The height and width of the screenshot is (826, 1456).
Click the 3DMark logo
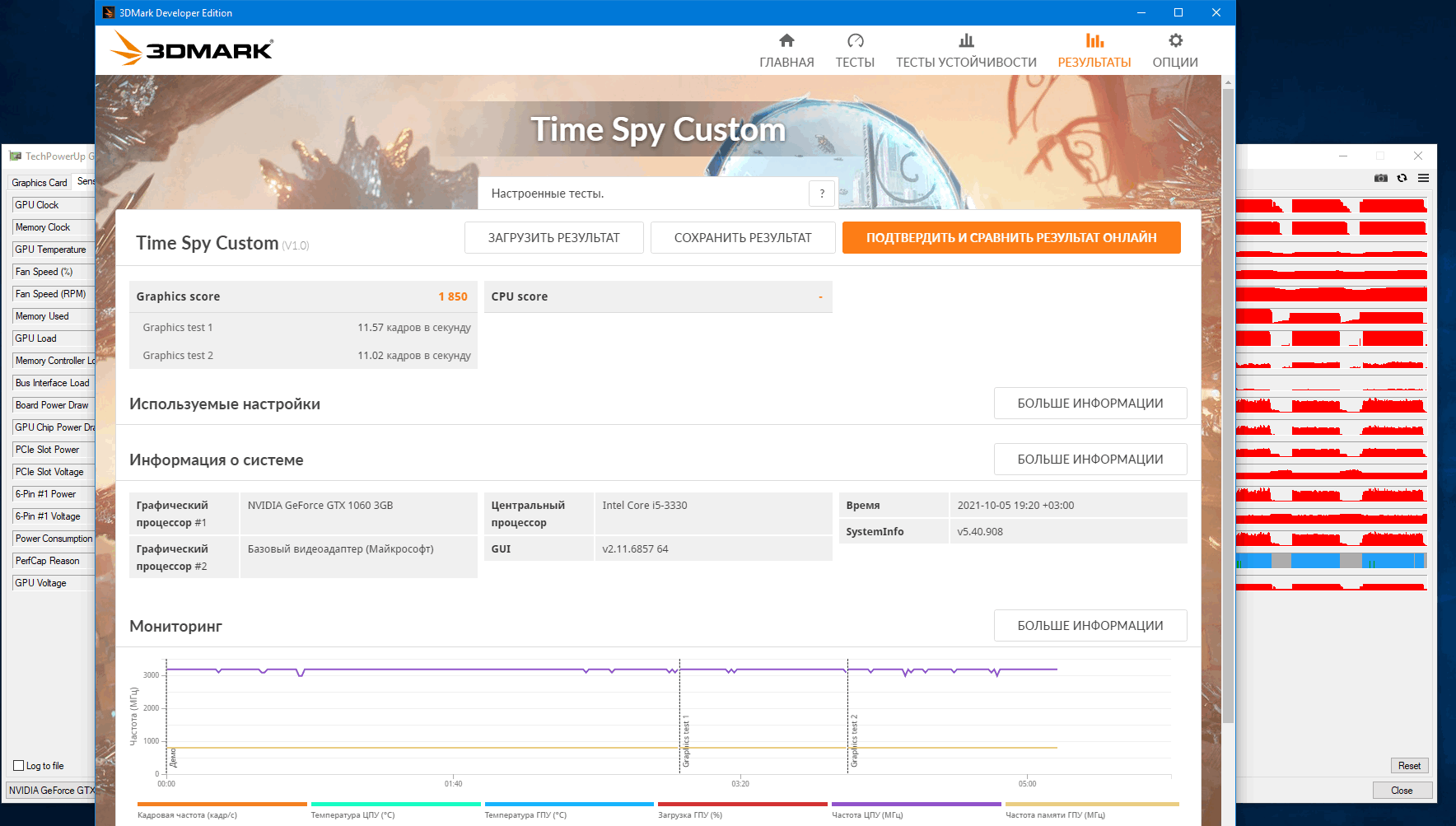(192, 49)
